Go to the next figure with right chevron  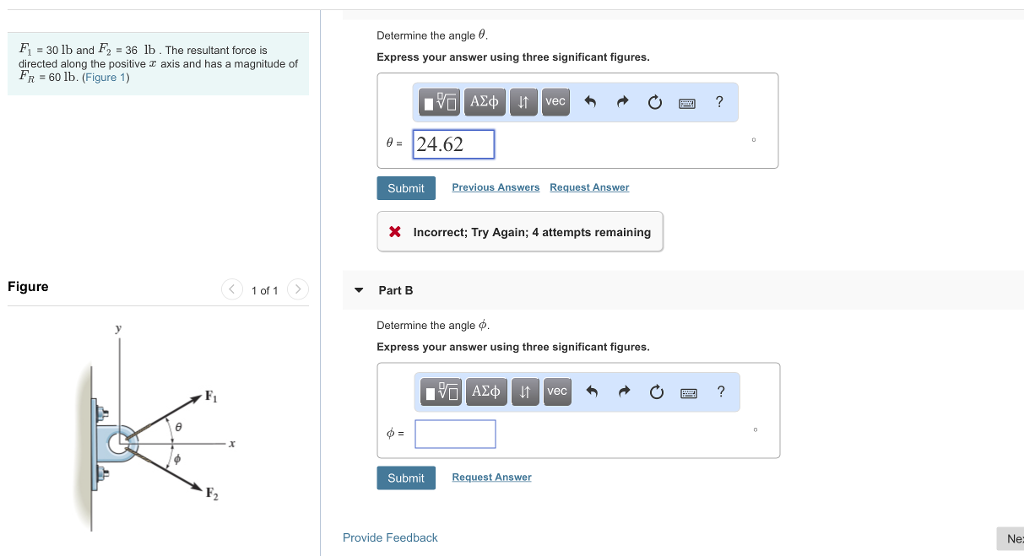[x=297, y=290]
